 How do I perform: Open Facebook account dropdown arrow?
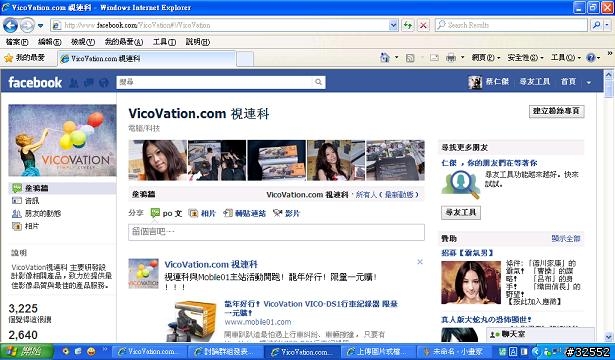[589, 82]
